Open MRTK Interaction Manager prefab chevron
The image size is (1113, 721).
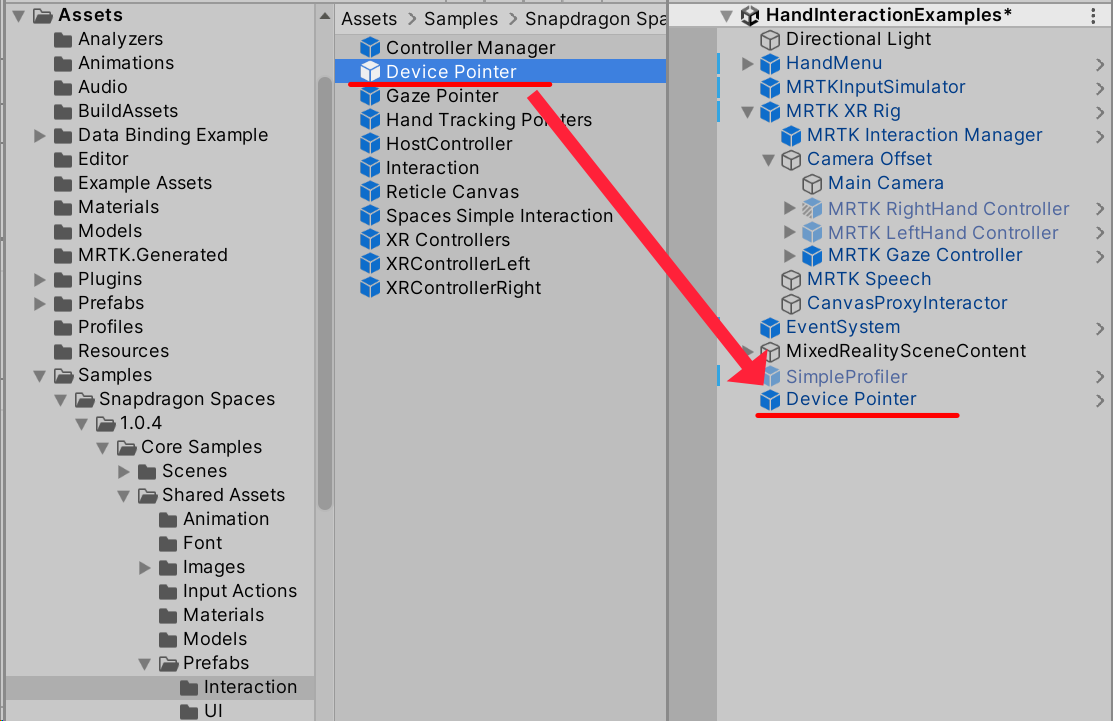tap(1100, 136)
